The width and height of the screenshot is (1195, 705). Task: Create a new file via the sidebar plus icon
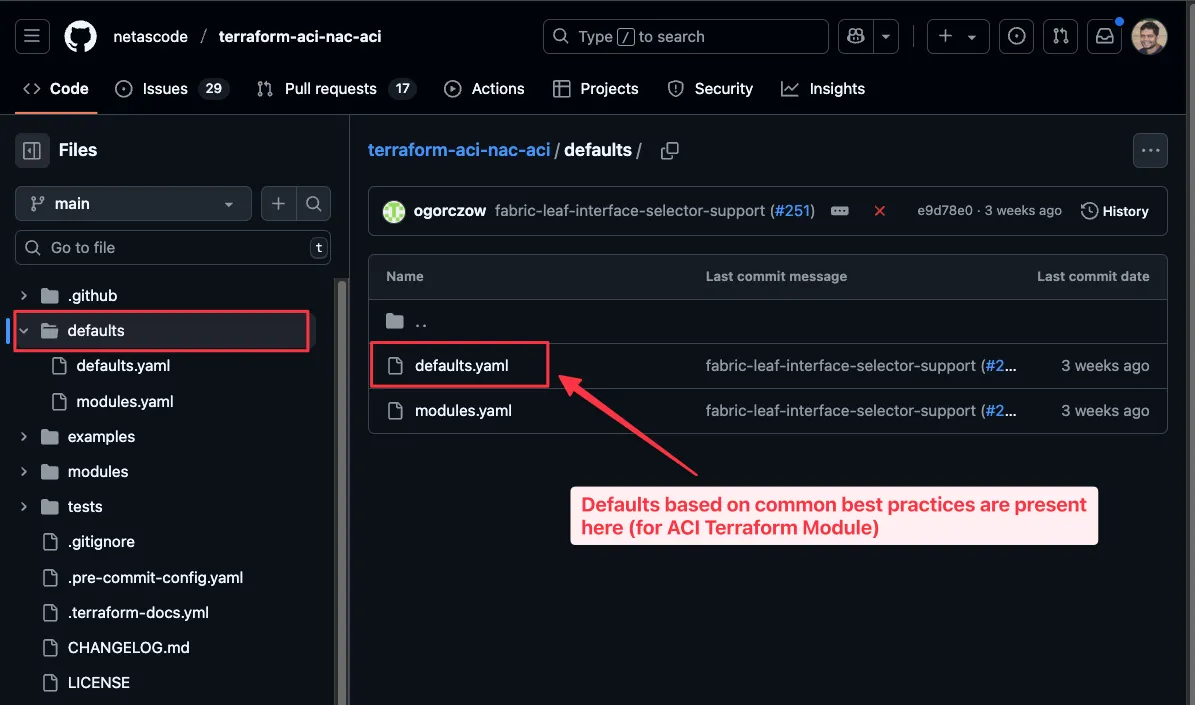[279, 203]
